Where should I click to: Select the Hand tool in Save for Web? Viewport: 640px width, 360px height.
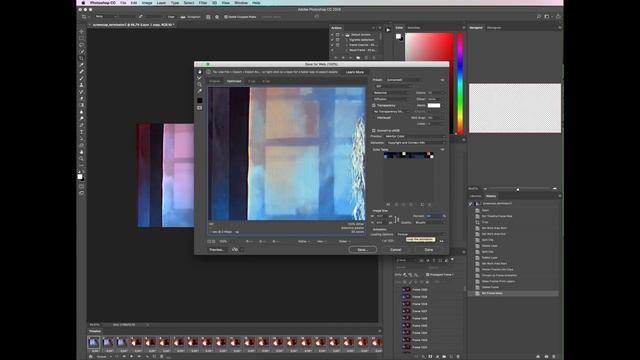click(200, 72)
